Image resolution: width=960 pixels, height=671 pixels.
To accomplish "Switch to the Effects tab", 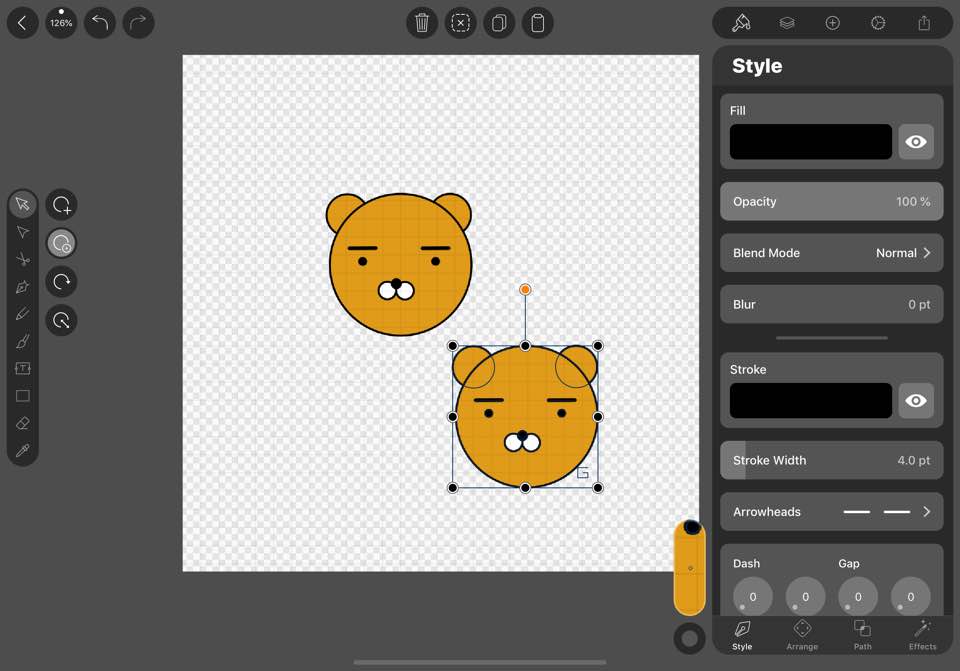I will [x=922, y=635].
